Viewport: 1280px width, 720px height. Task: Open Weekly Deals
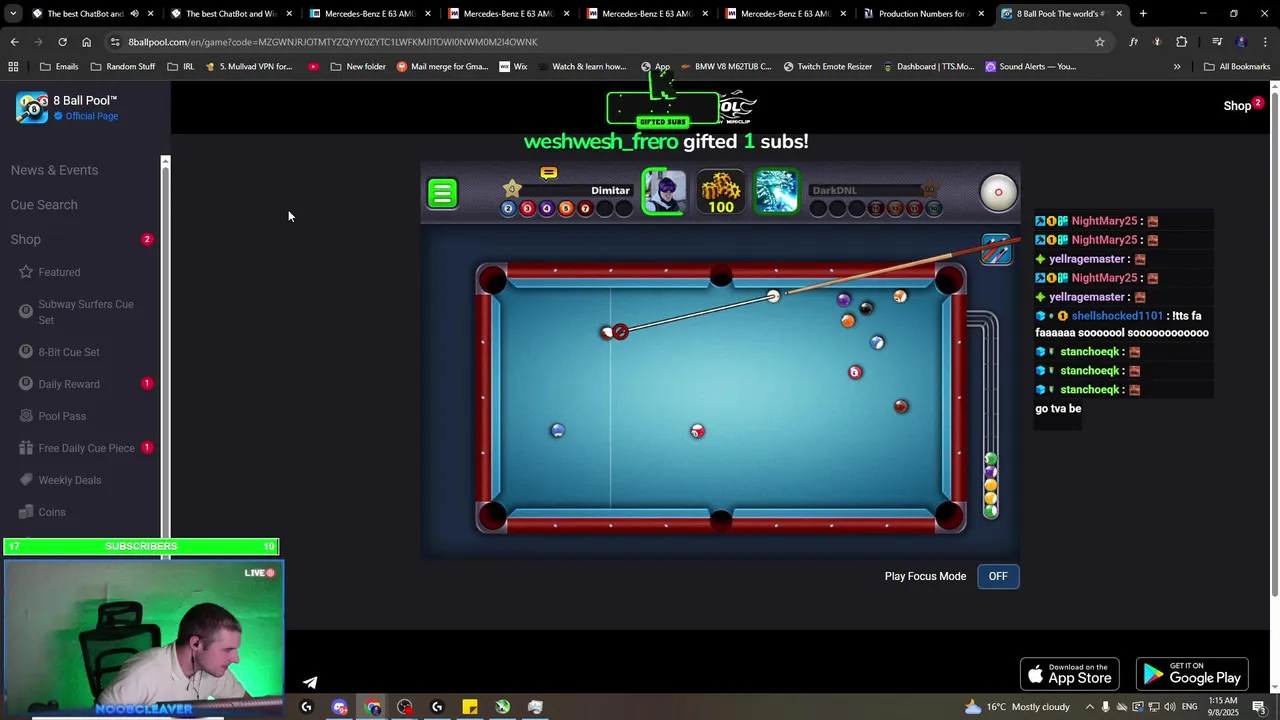click(x=69, y=480)
